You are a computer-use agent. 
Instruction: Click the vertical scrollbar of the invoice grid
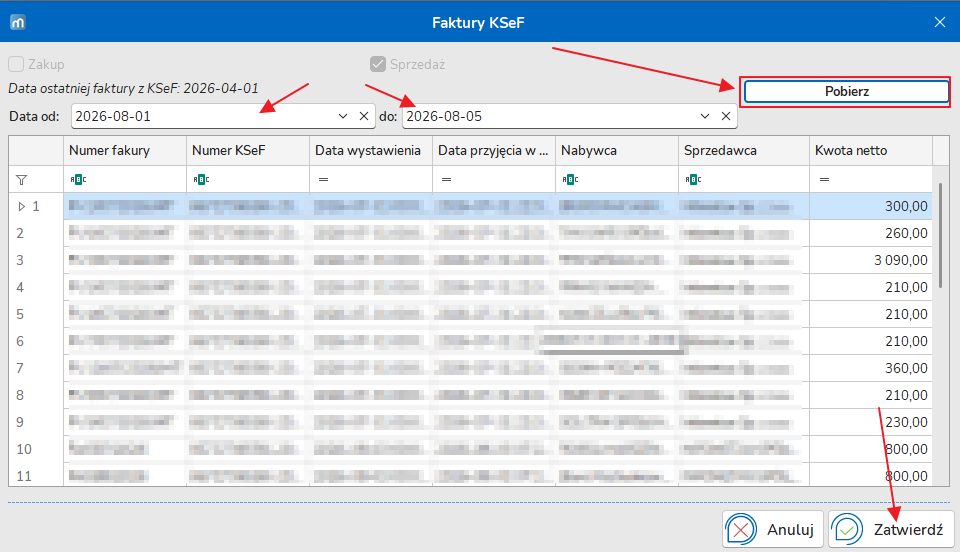(941, 236)
